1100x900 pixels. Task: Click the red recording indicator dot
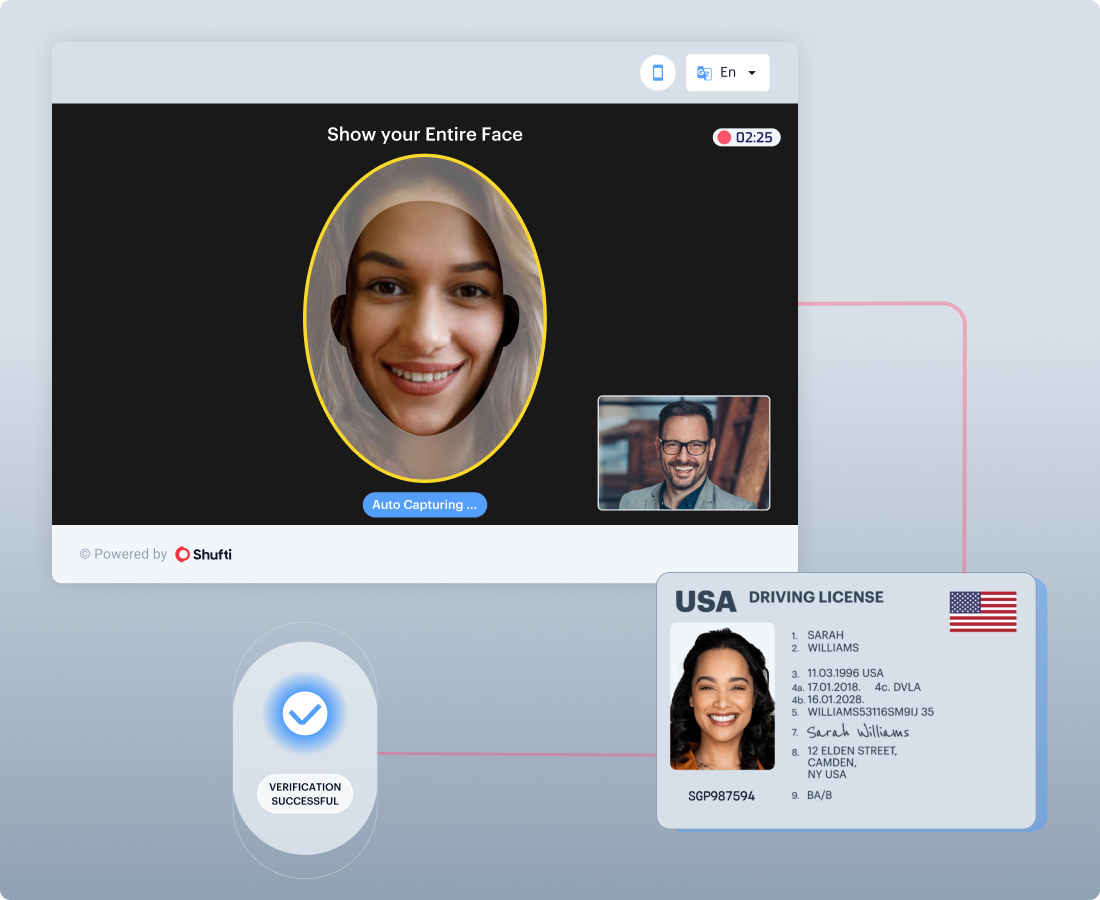coord(724,137)
